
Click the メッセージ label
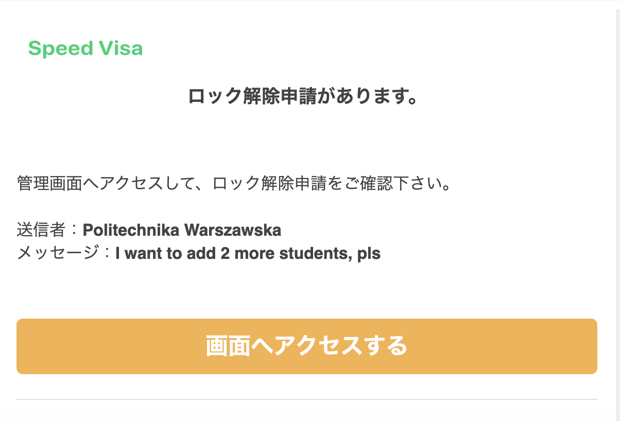pyautogui.click(x=58, y=253)
